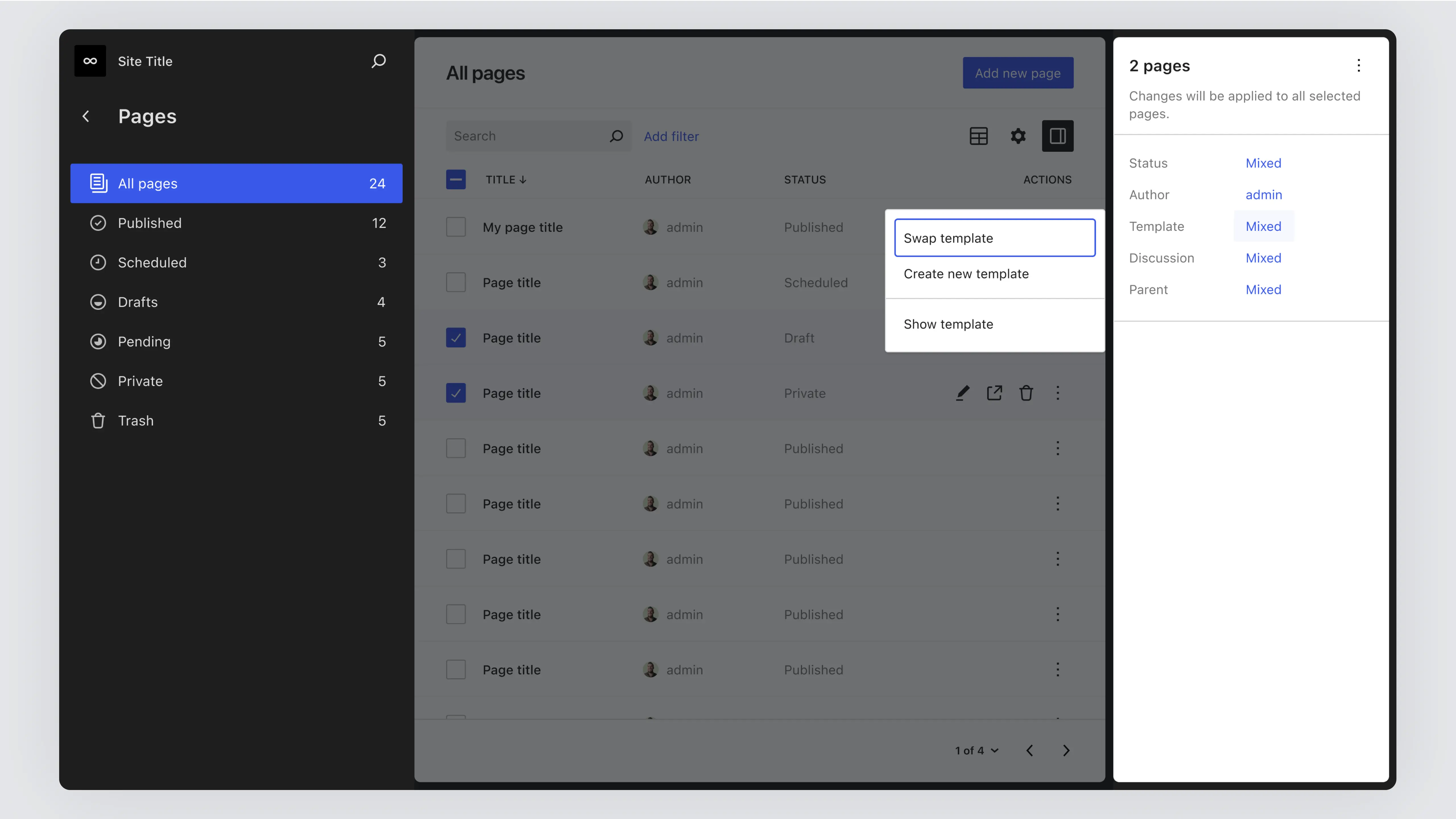Open the Template Mixed dropdown

[x=1263, y=227]
